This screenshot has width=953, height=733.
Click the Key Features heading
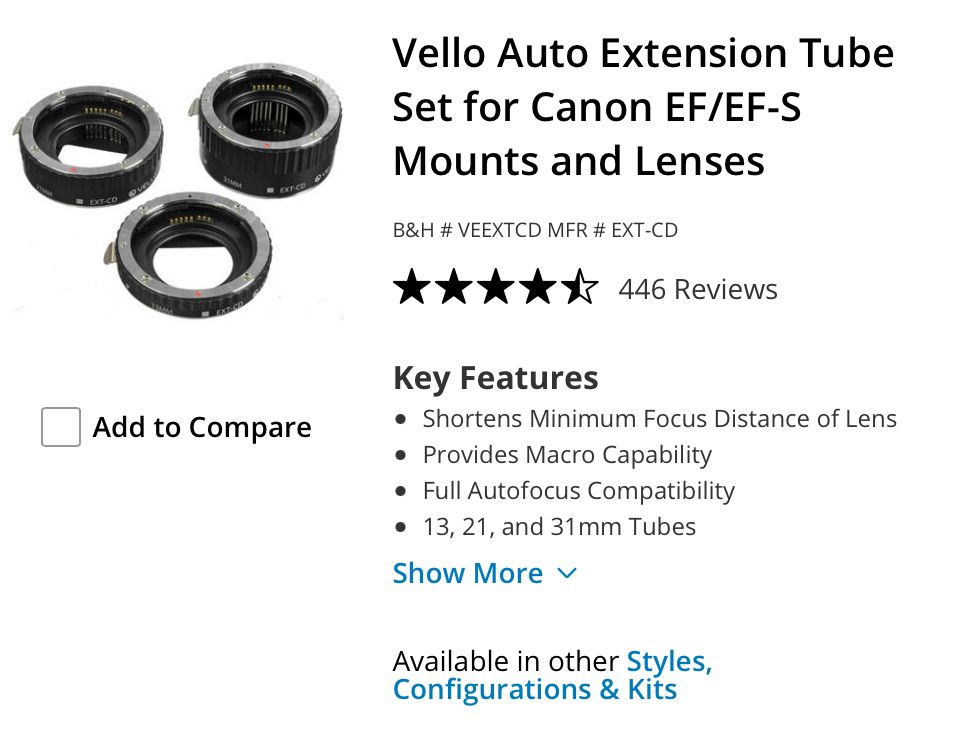(x=495, y=378)
